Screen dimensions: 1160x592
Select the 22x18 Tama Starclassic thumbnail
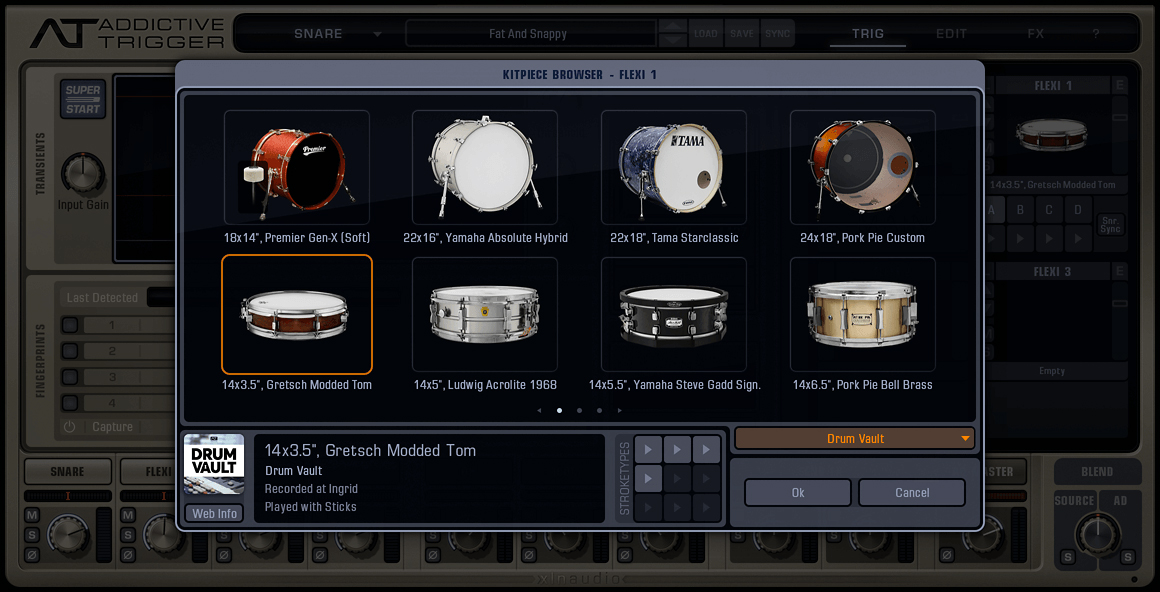pos(673,168)
